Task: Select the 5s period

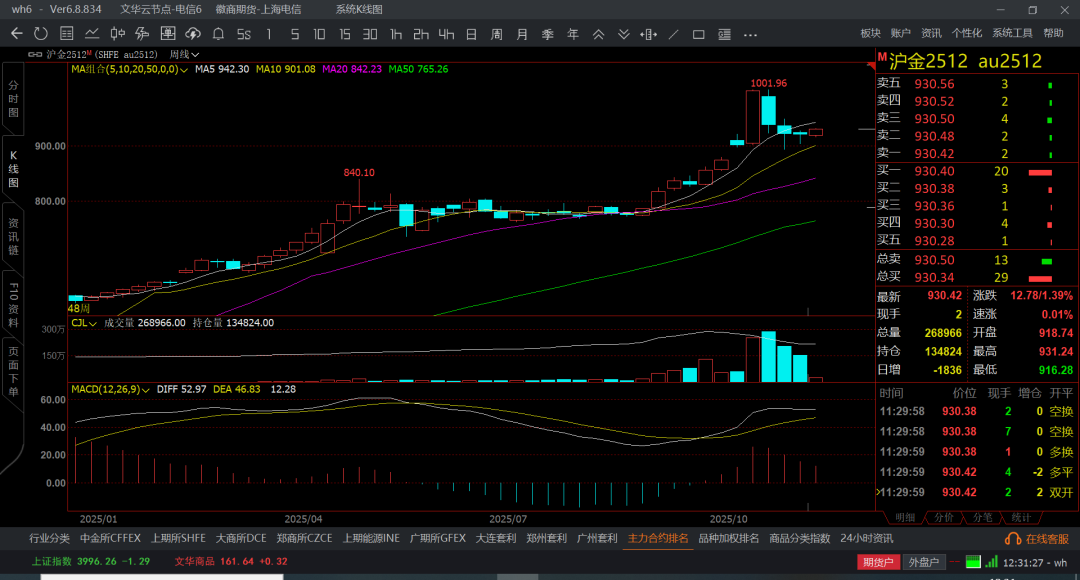Action: click(244, 34)
